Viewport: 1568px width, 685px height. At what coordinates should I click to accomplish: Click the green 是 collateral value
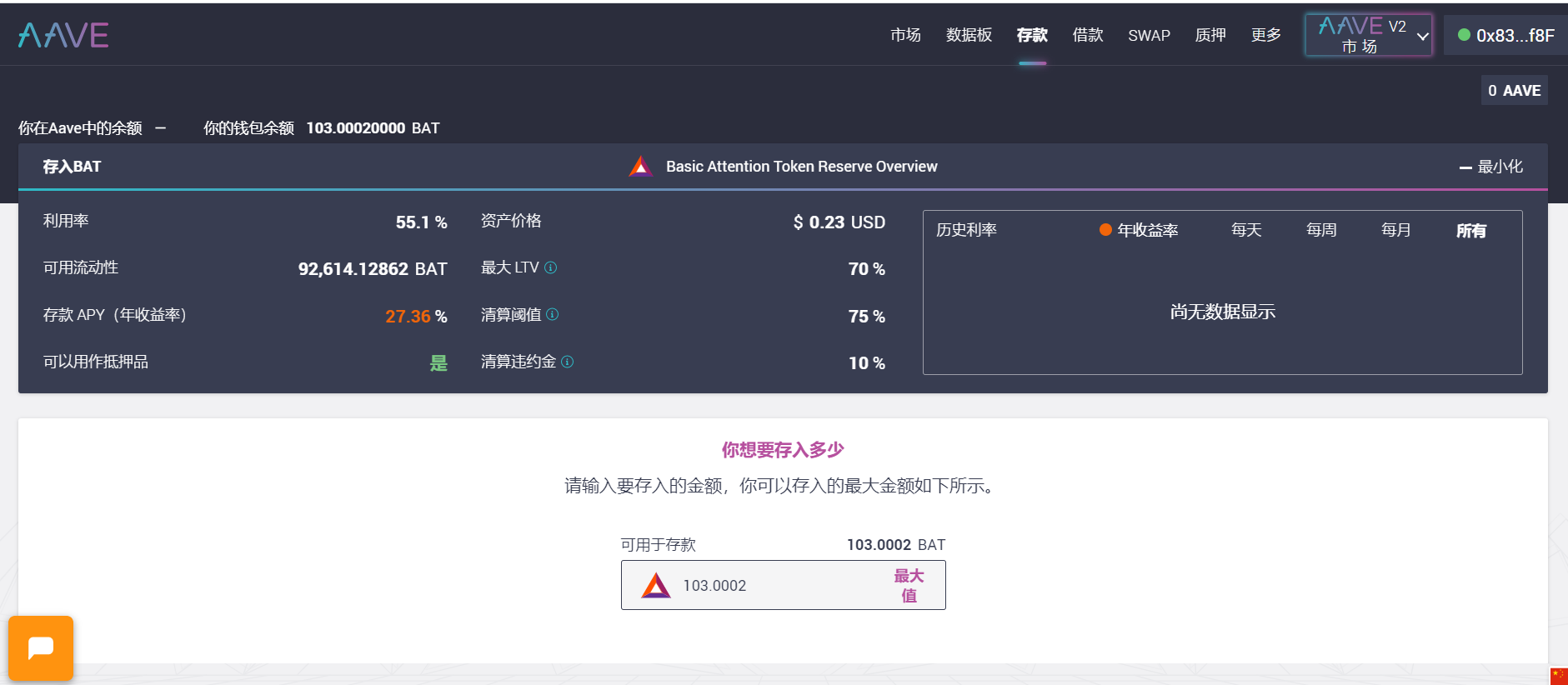tap(438, 363)
